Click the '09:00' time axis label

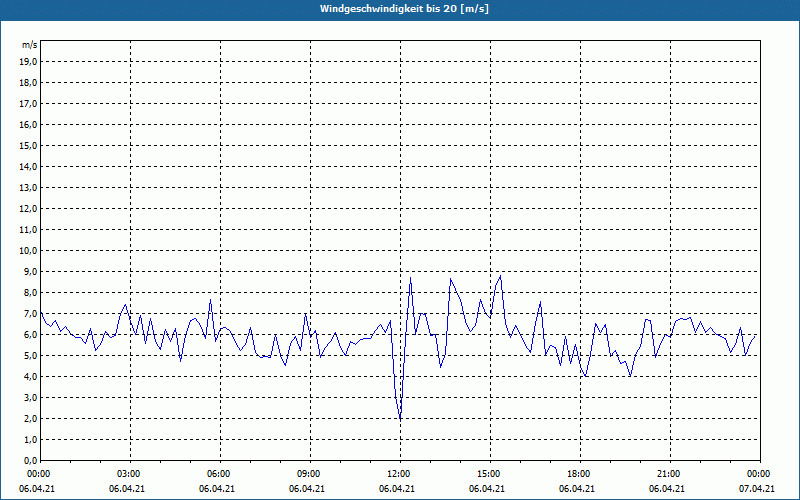(310, 474)
